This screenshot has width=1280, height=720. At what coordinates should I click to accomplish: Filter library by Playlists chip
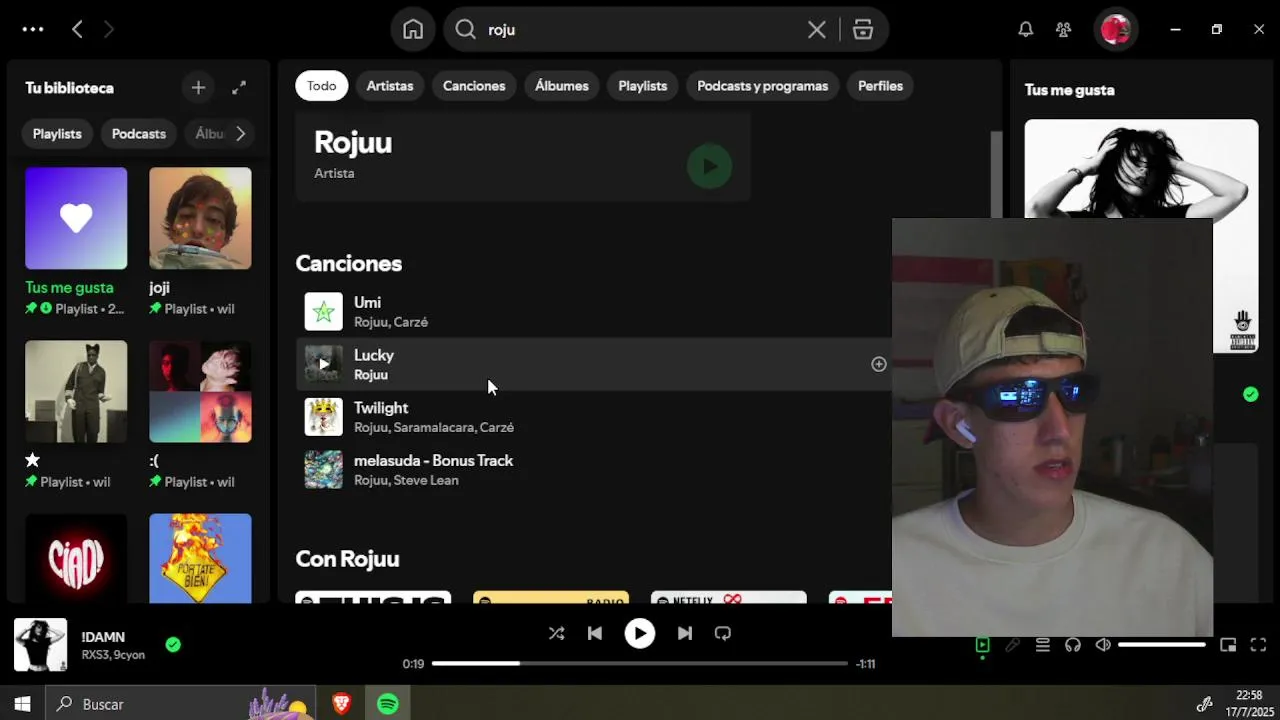tap(57, 133)
